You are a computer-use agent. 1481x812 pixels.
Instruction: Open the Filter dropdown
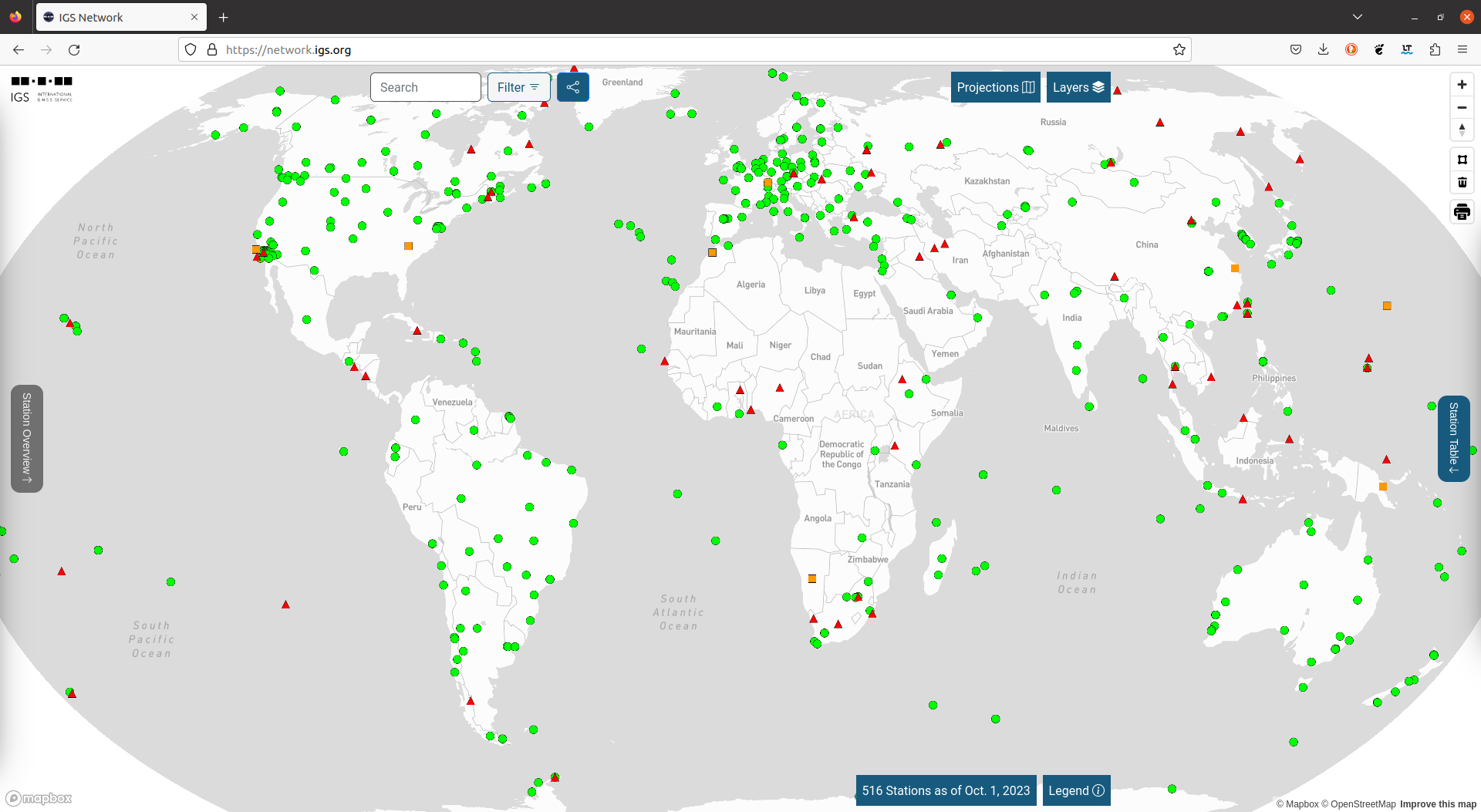pos(518,87)
